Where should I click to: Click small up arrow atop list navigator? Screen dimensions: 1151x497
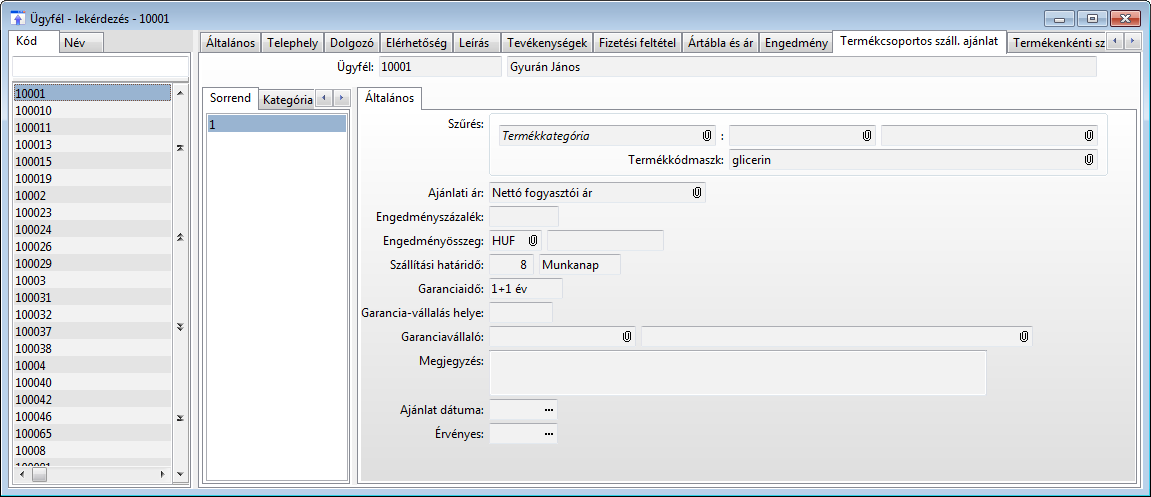click(180, 92)
